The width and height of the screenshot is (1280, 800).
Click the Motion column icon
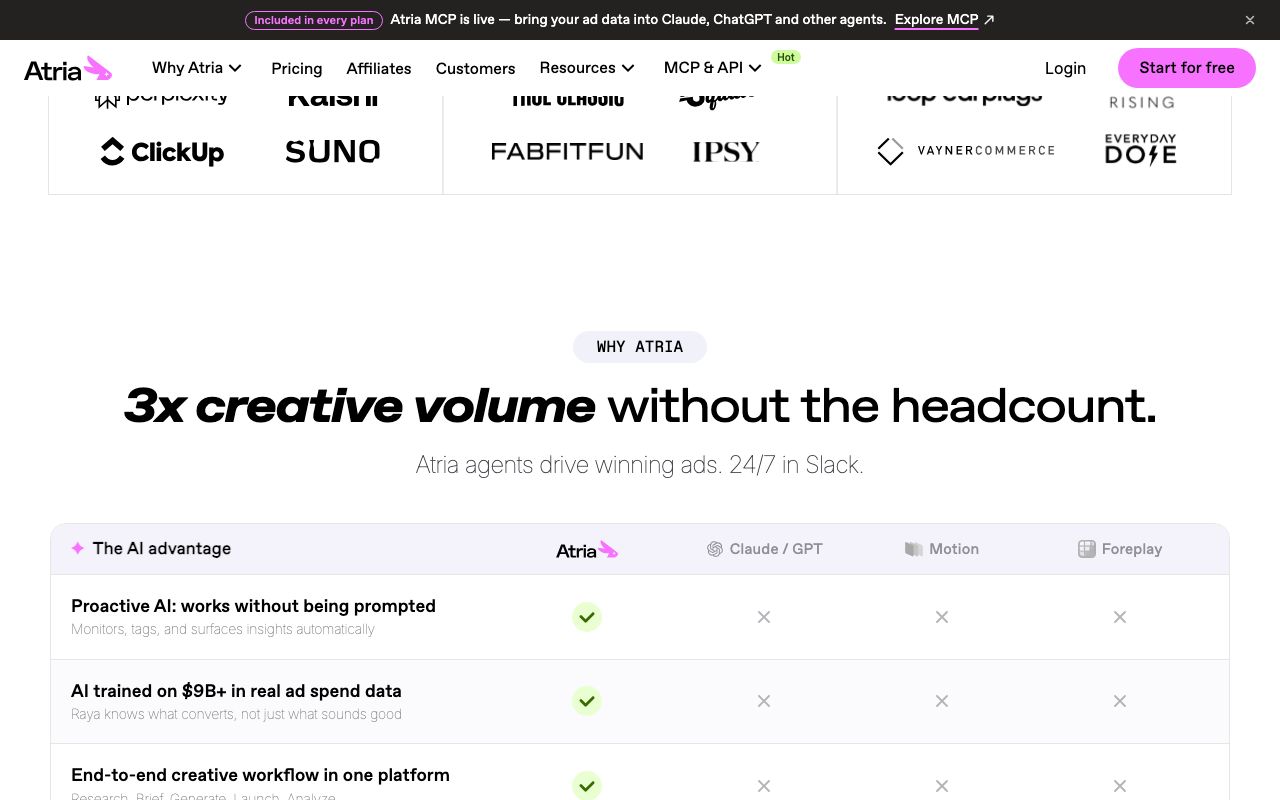tap(913, 549)
